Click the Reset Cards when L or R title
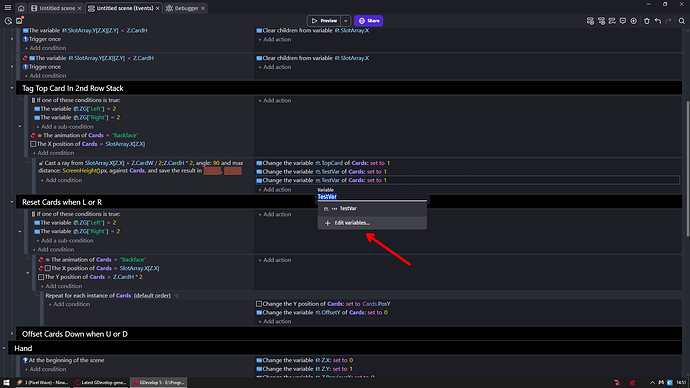This screenshot has height=388, width=690. click(x=62, y=202)
